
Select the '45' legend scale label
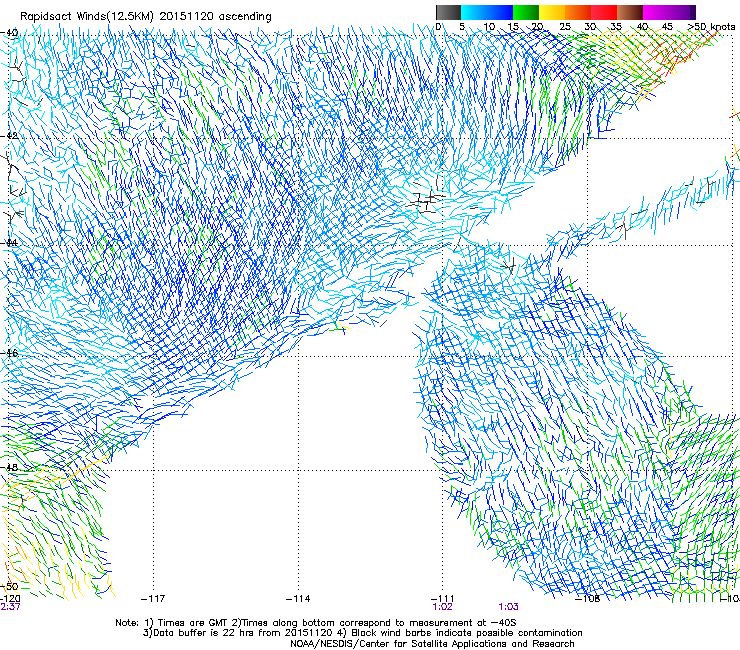tap(667, 27)
